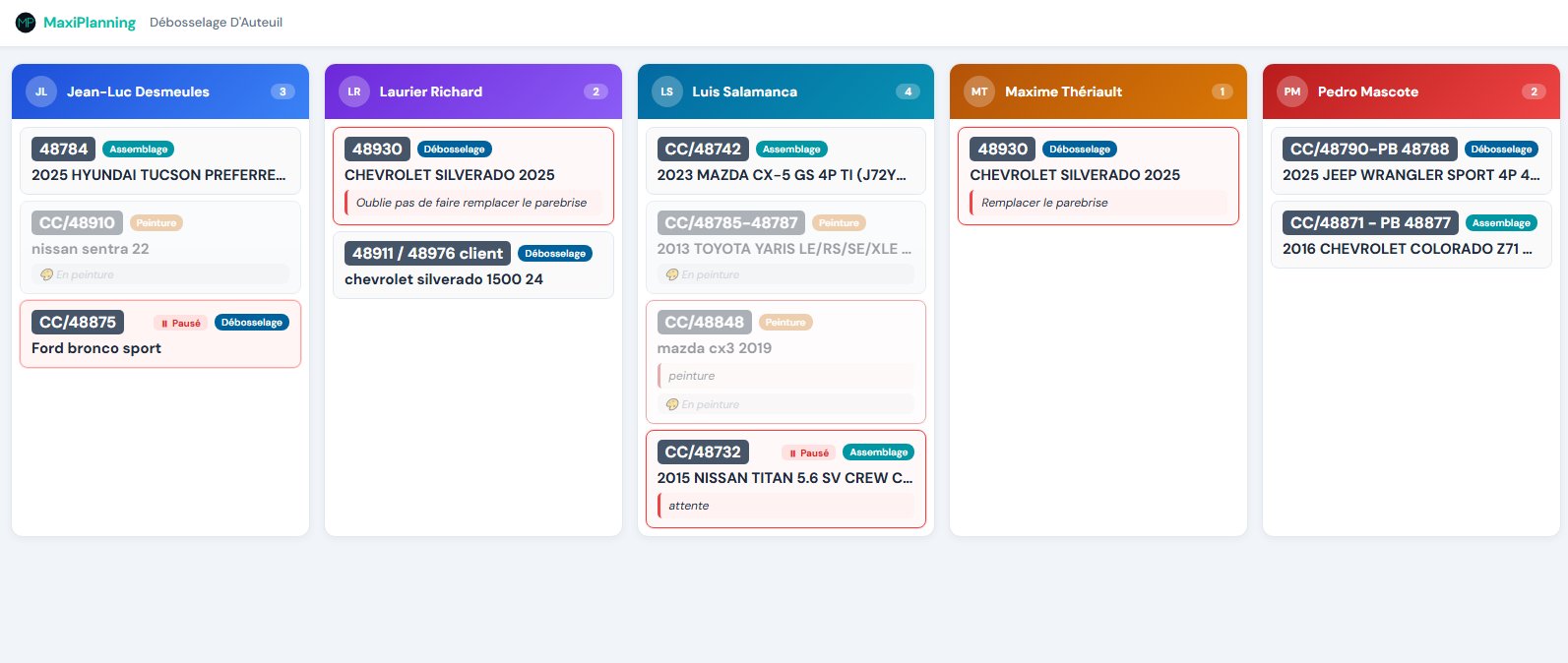Select the Laurier Richard column header name

[x=431, y=91]
